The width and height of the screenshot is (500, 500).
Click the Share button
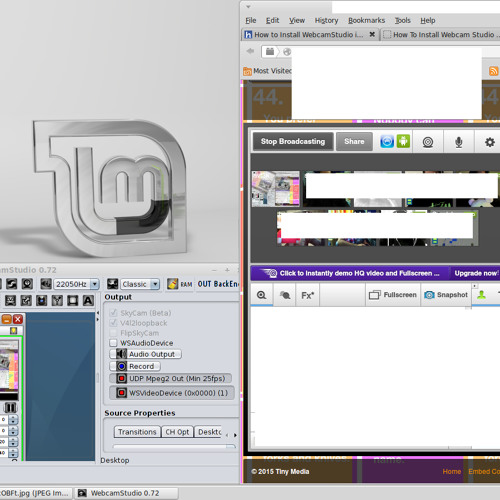click(x=354, y=142)
